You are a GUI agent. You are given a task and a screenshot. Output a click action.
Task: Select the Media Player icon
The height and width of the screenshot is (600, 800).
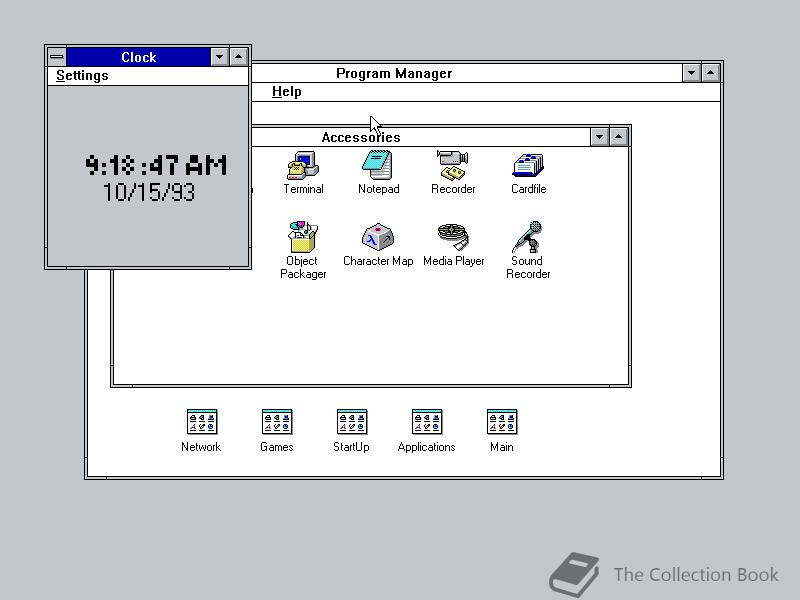[x=453, y=237]
